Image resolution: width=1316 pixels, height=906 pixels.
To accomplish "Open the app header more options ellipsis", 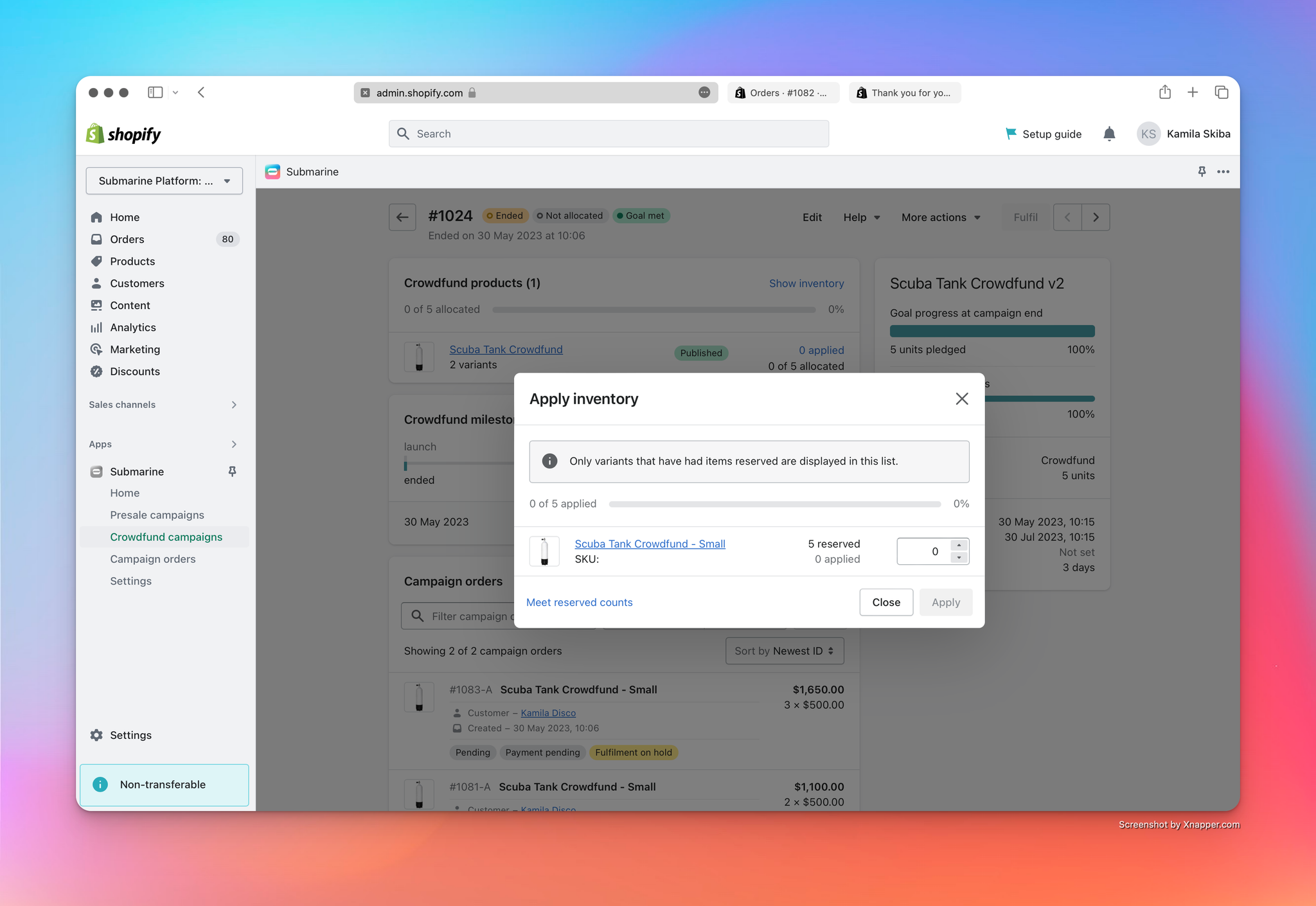I will point(1223,172).
